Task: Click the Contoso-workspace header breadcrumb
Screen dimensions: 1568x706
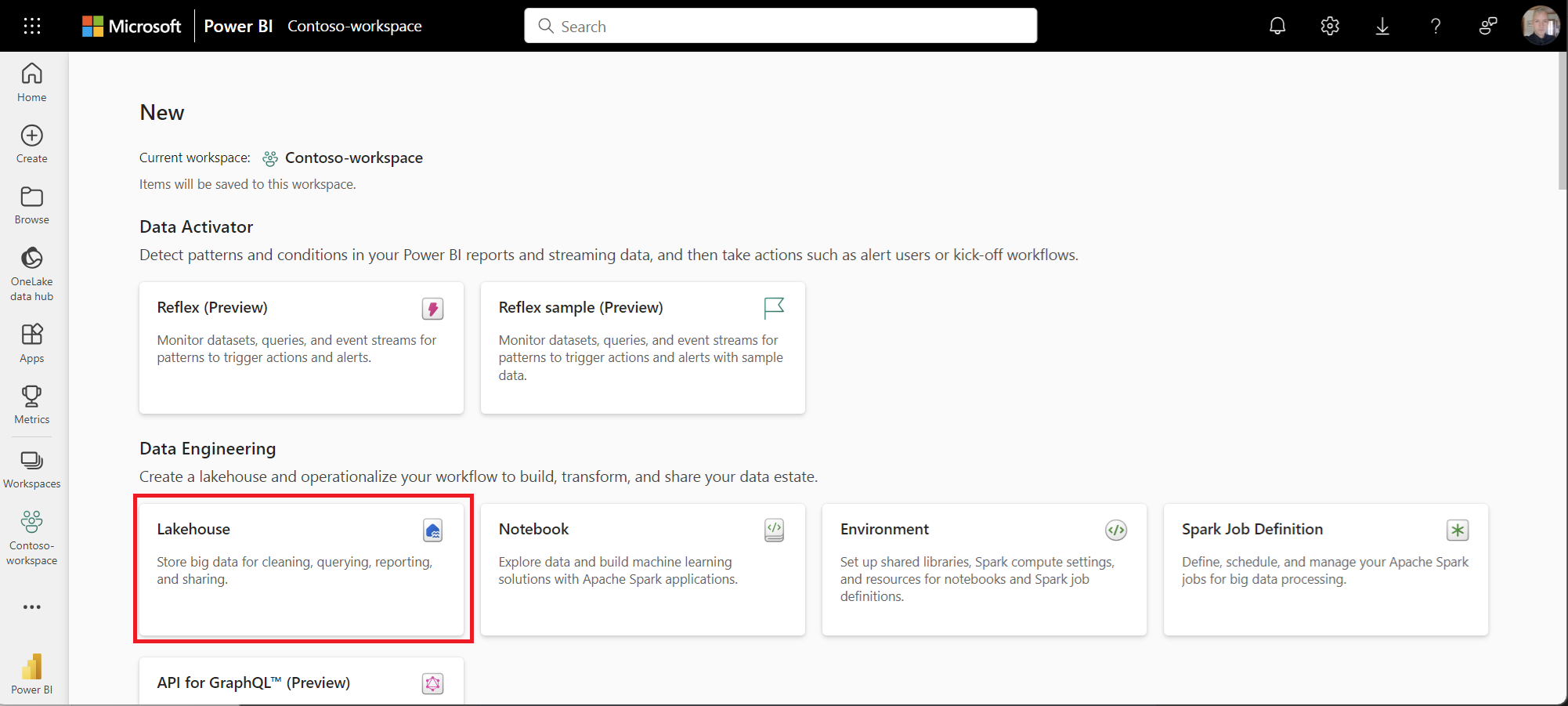Action: click(355, 26)
